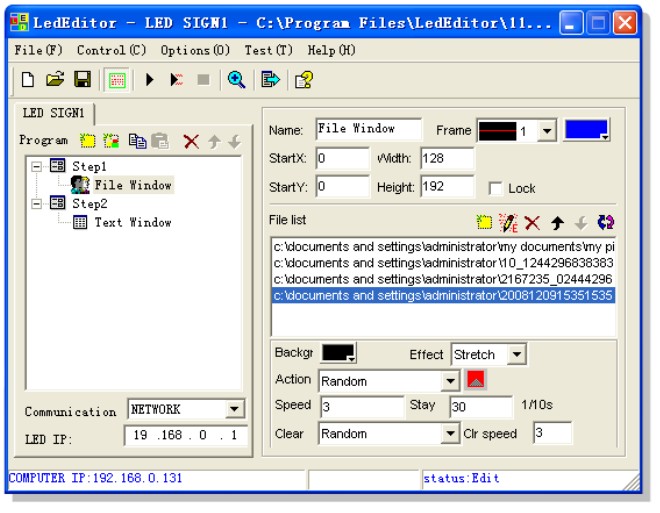Screen dimensions: 660x513
Task: Toggle the LED screen preview toolbar icon
Action: click(117, 80)
